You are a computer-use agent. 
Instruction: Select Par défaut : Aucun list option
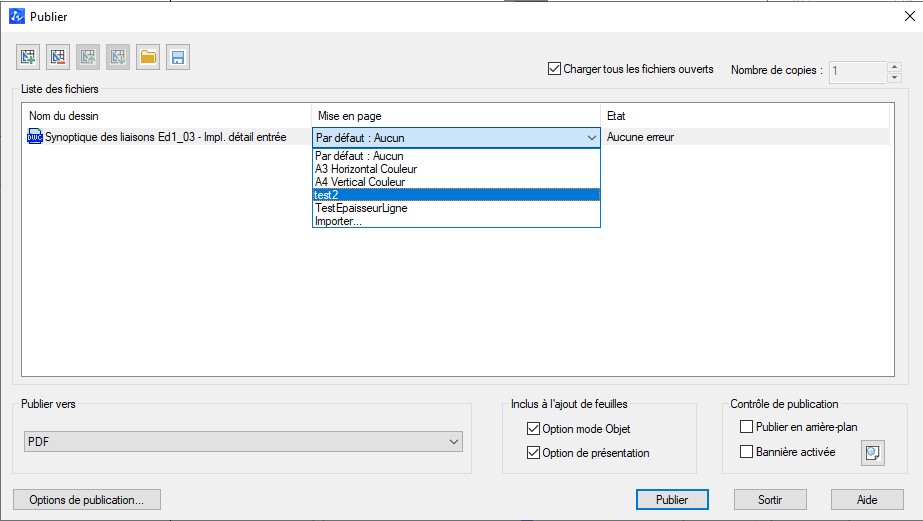pyautogui.click(x=456, y=156)
